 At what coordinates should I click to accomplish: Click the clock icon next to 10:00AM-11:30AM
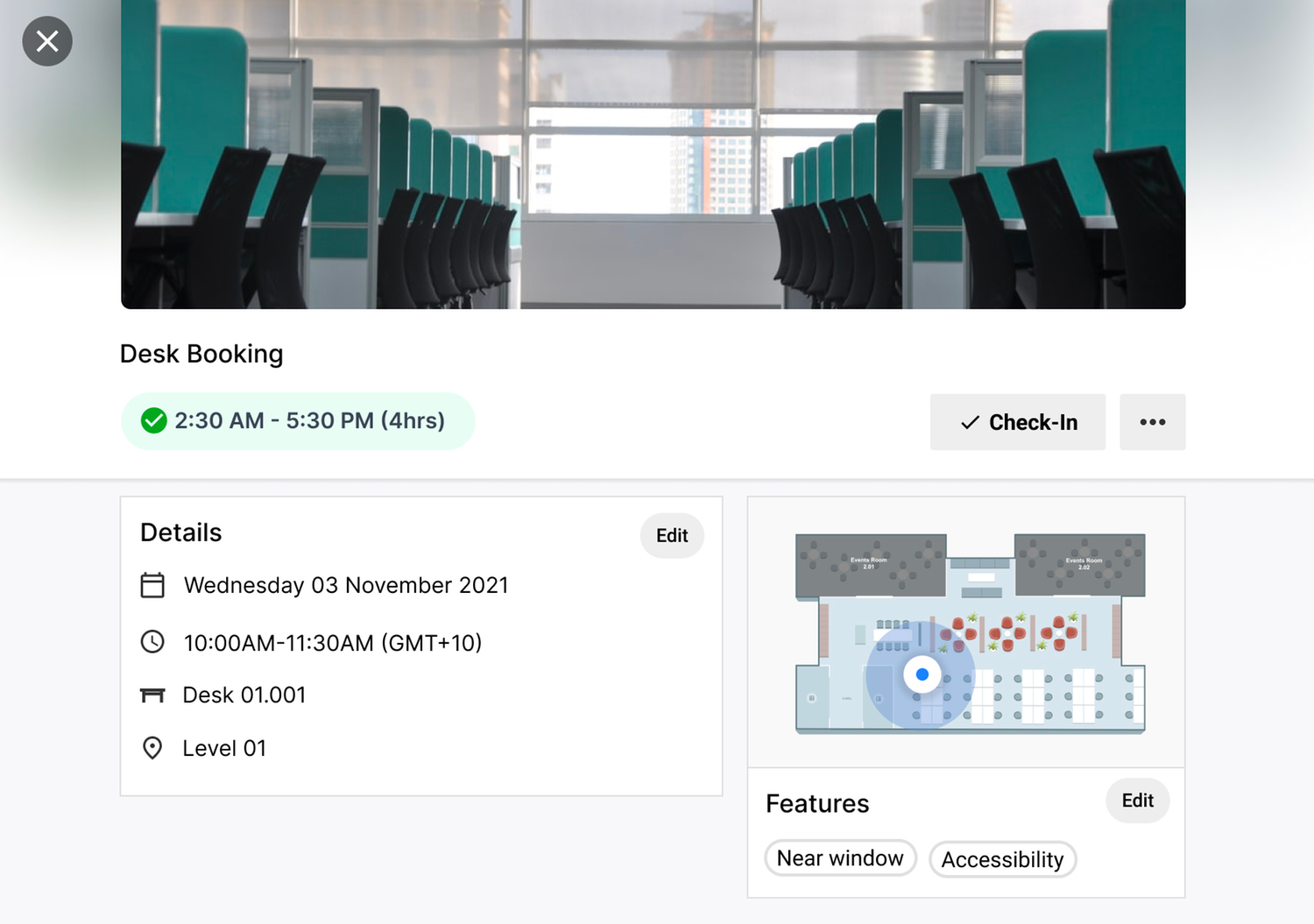pyautogui.click(x=153, y=642)
